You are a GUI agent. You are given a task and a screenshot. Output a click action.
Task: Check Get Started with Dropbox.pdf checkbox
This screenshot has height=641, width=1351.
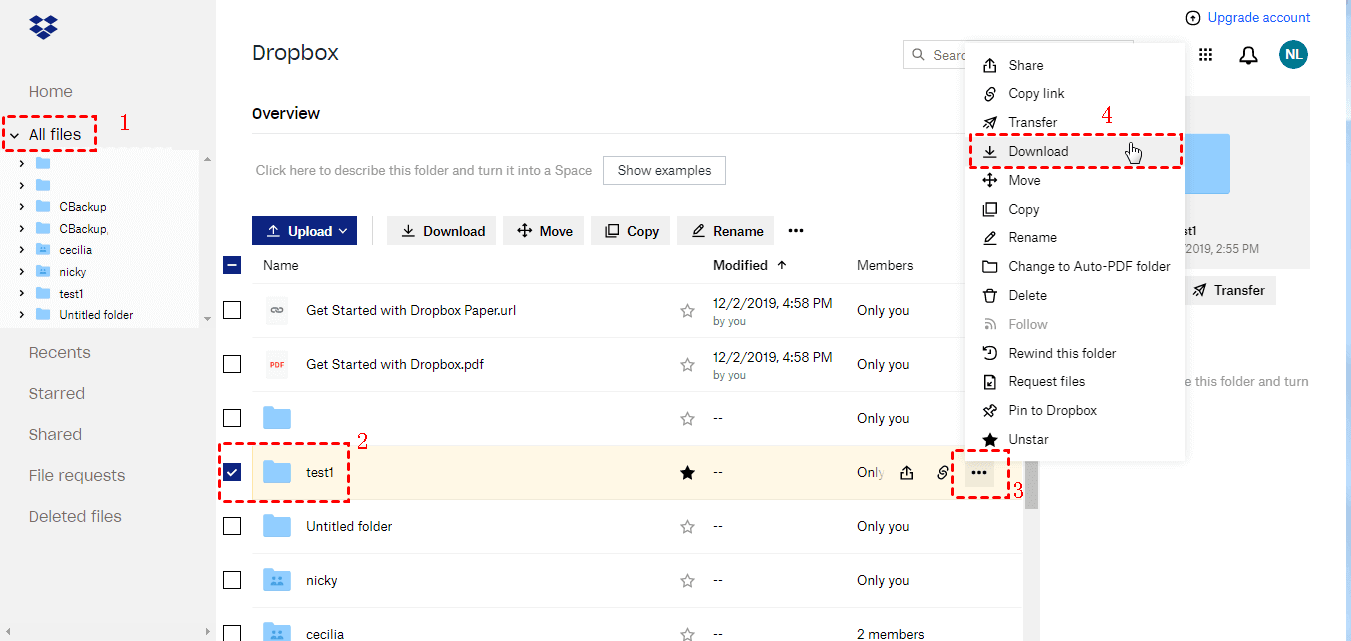[232, 364]
